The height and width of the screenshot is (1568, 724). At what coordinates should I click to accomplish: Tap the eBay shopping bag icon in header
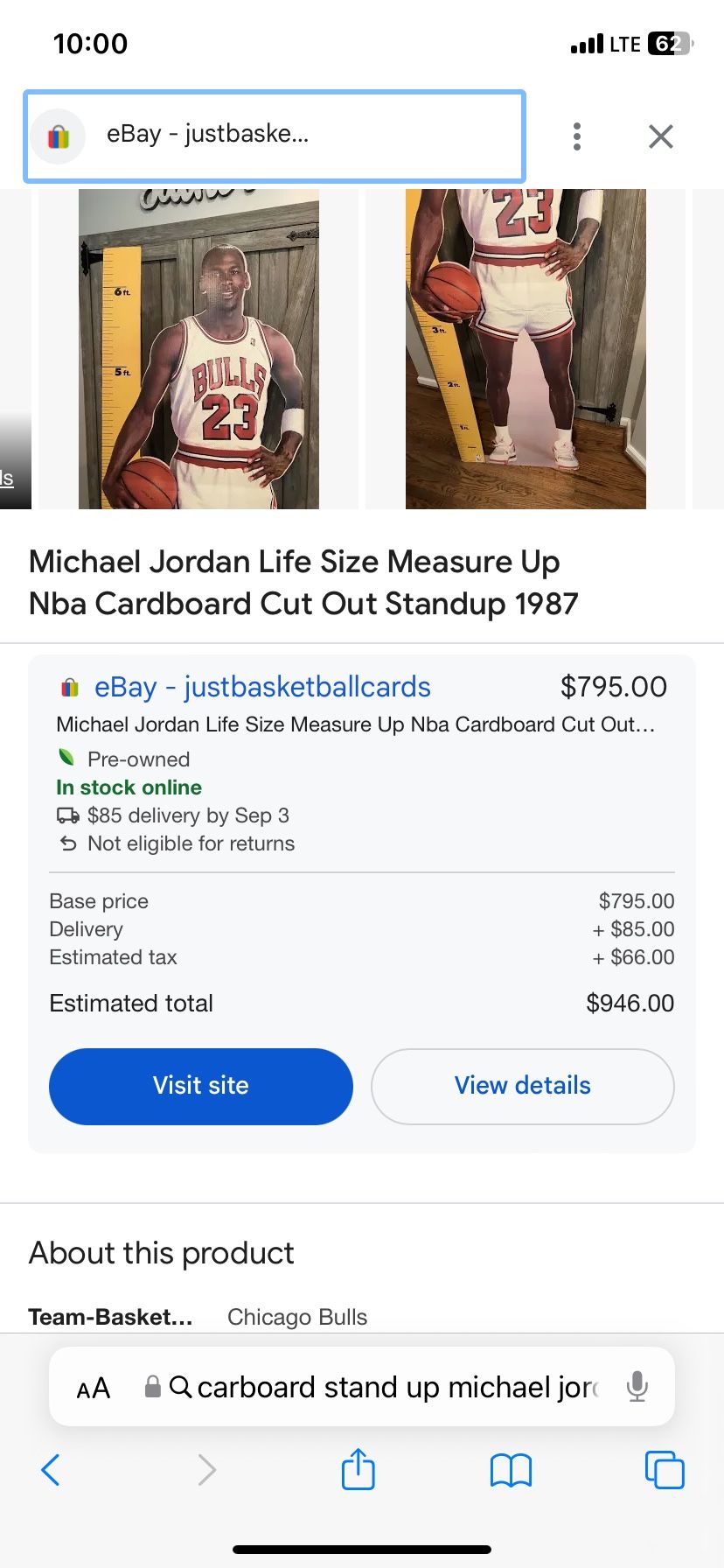[58, 136]
